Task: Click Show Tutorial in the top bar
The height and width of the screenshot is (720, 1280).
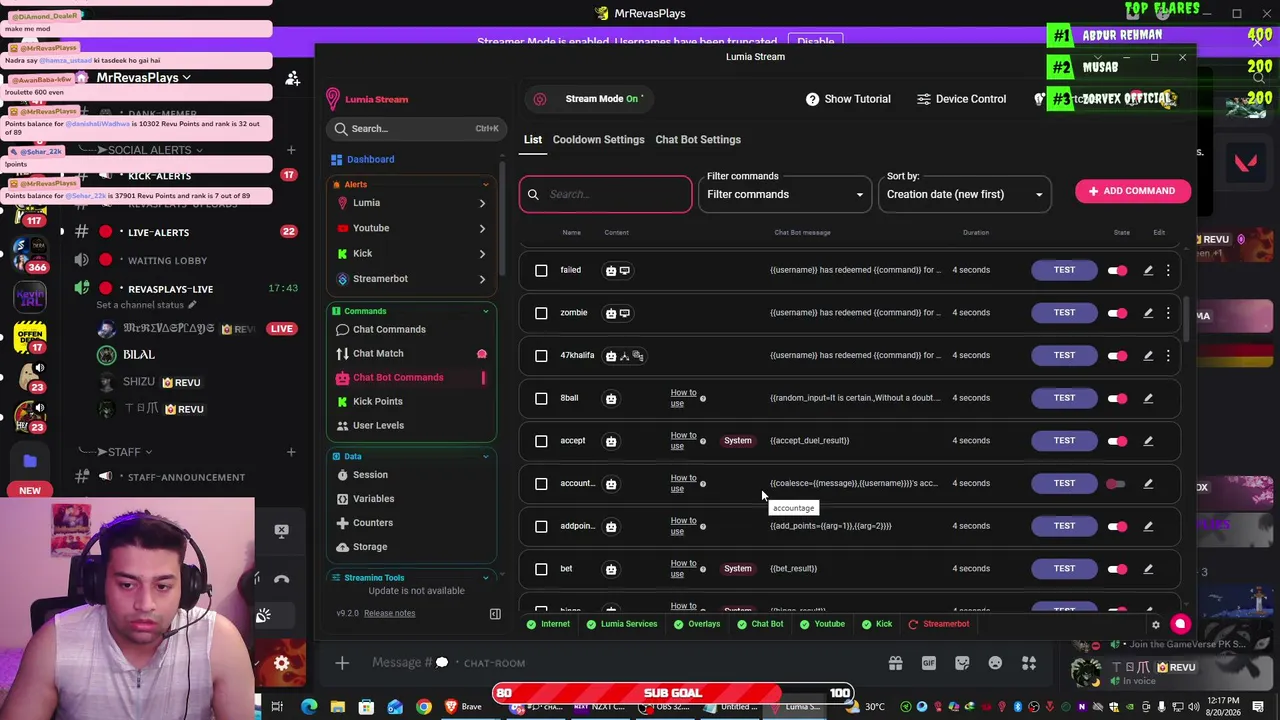Action: pyautogui.click(x=848, y=99)
